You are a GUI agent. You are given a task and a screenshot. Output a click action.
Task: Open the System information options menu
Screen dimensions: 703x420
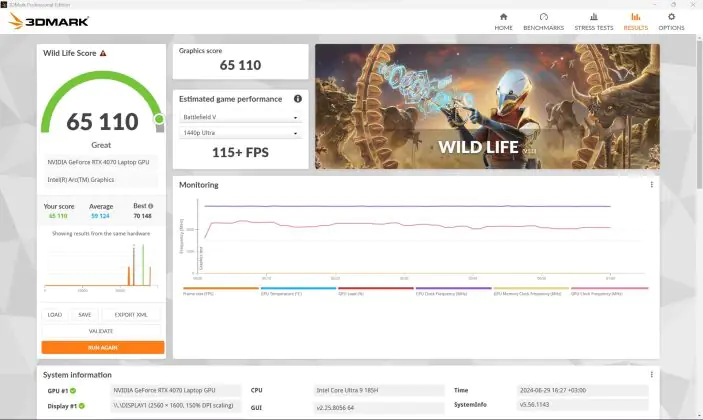(651, 375)
